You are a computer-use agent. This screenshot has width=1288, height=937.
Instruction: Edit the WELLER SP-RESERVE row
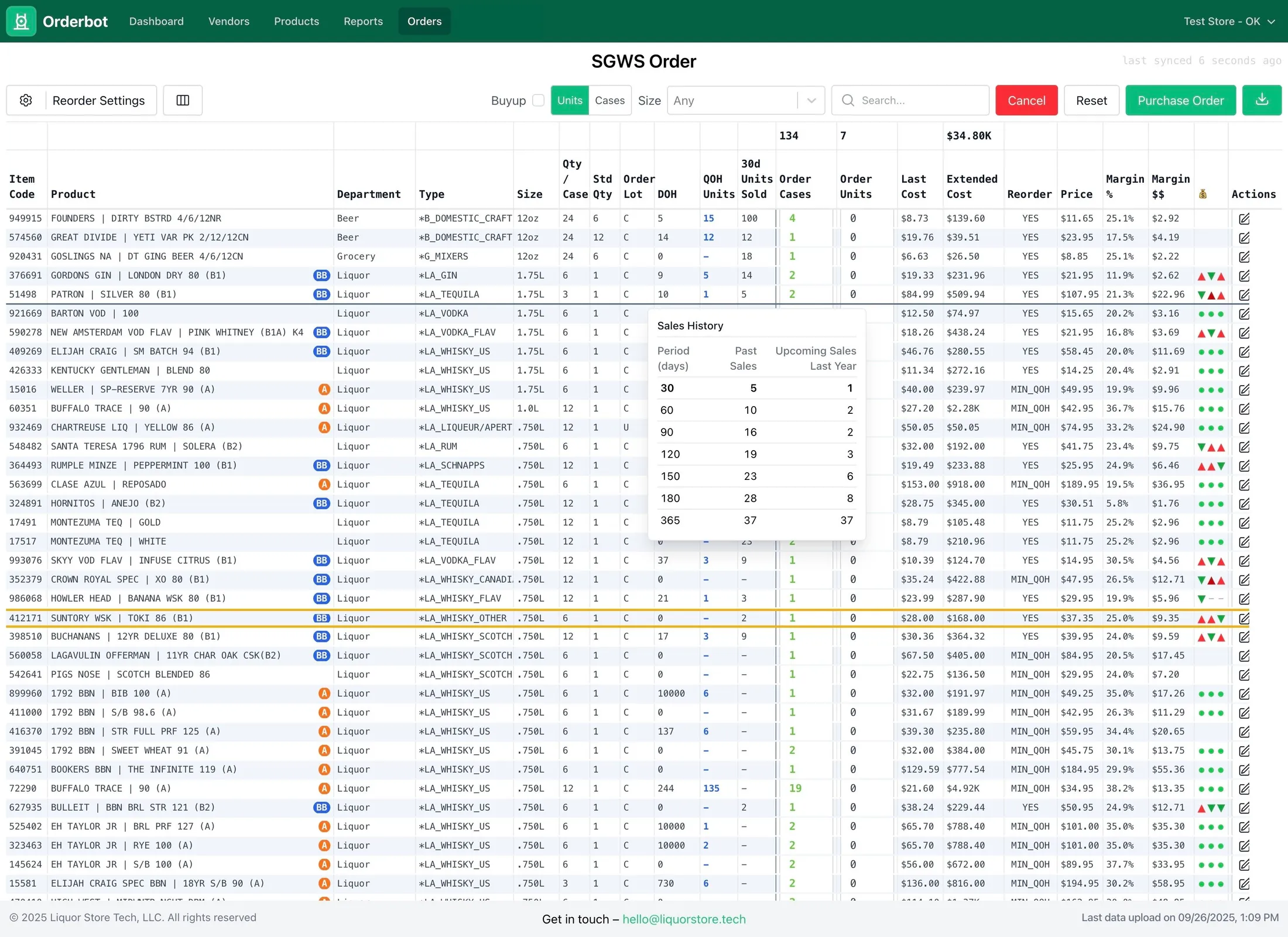pos(1244,390)
